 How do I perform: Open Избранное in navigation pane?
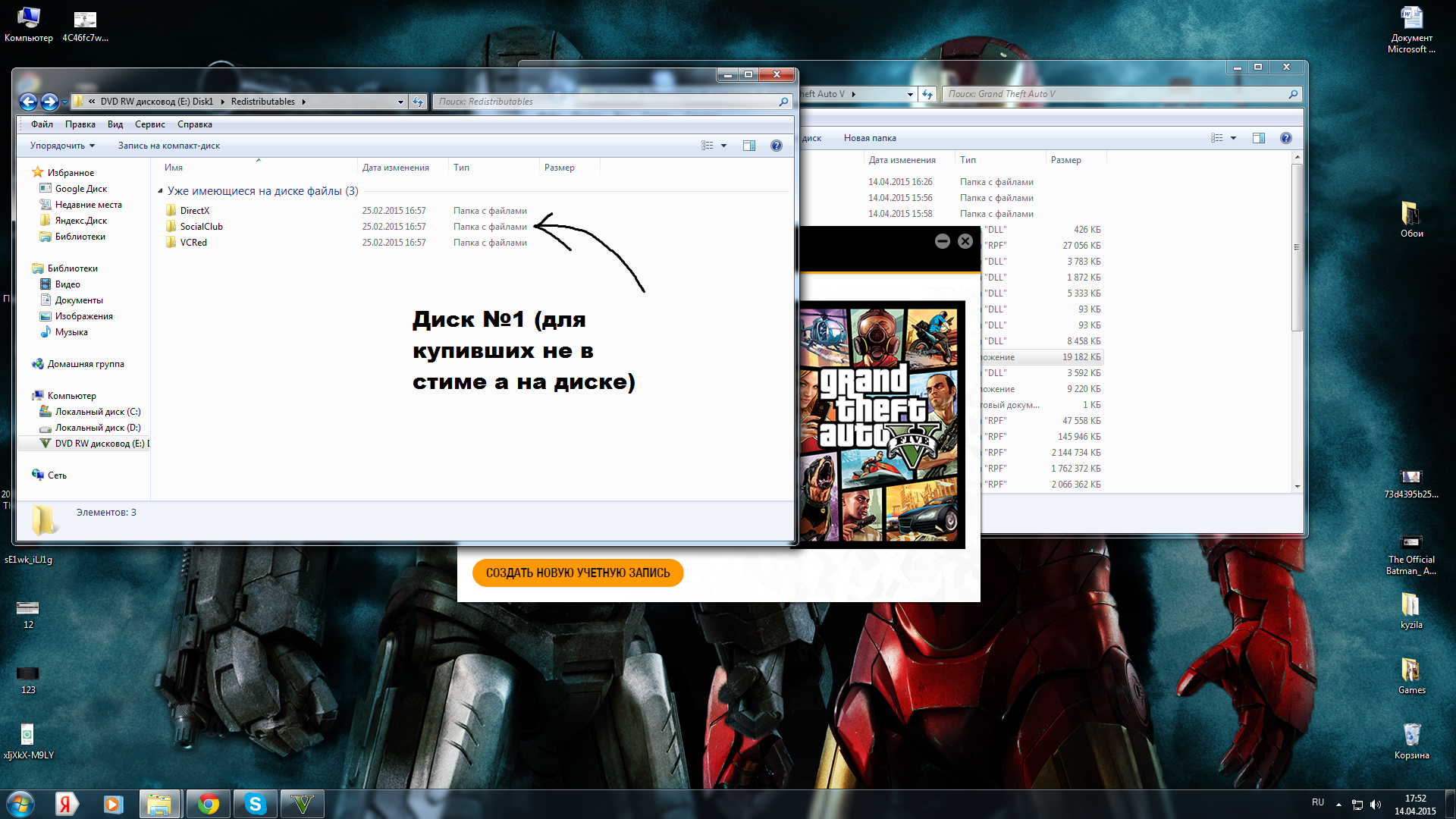pos(71,173)
